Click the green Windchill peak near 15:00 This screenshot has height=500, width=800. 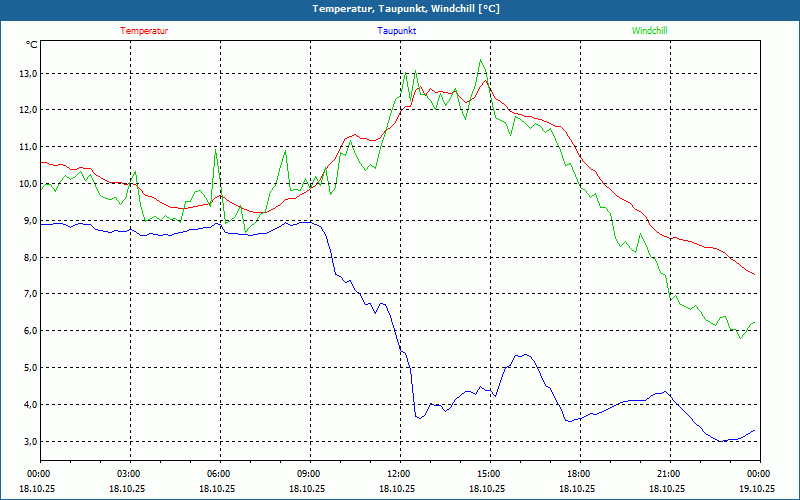(482, 60)
